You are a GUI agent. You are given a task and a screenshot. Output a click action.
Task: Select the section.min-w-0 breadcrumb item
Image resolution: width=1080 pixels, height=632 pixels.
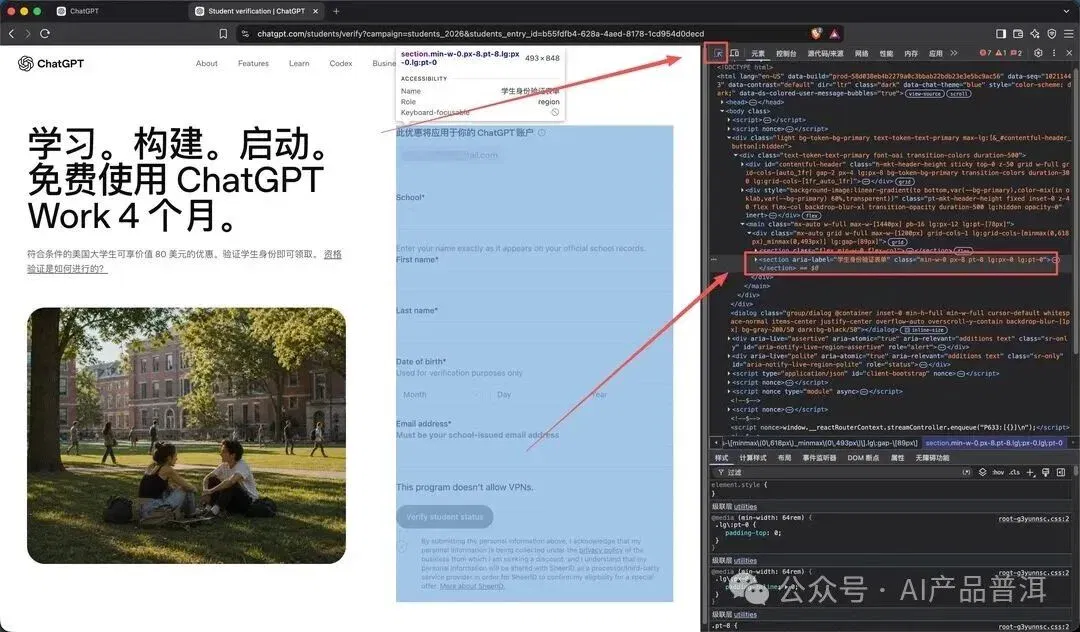coord(993,443)
